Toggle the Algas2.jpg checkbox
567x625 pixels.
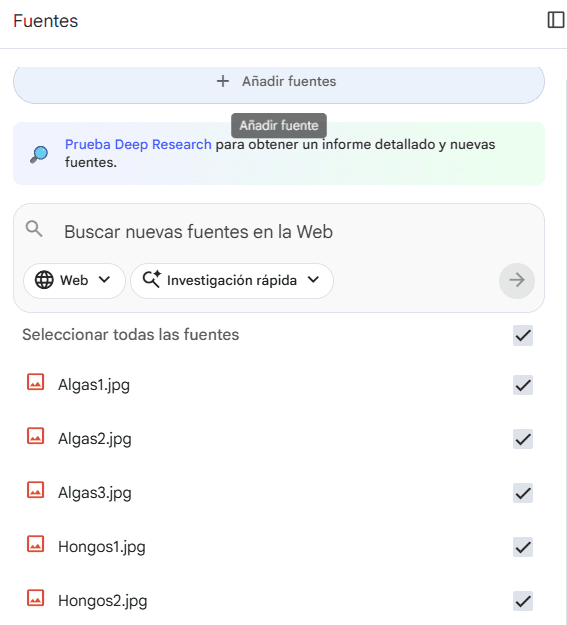pyautogui.click(x=523, y=439)
